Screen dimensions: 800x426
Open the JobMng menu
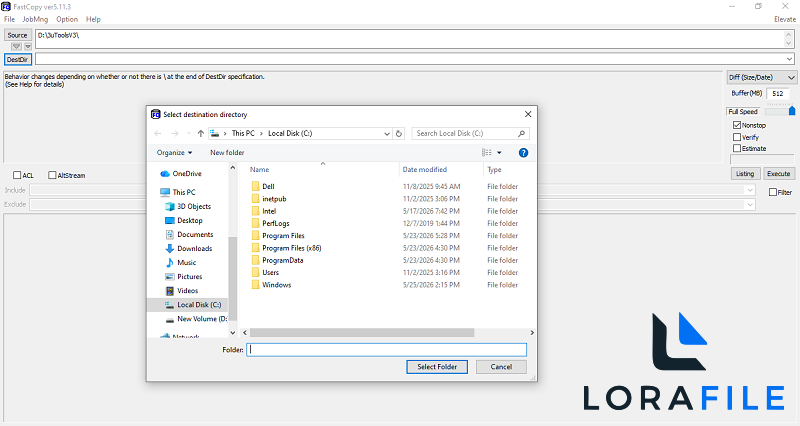tap(35, 19)
